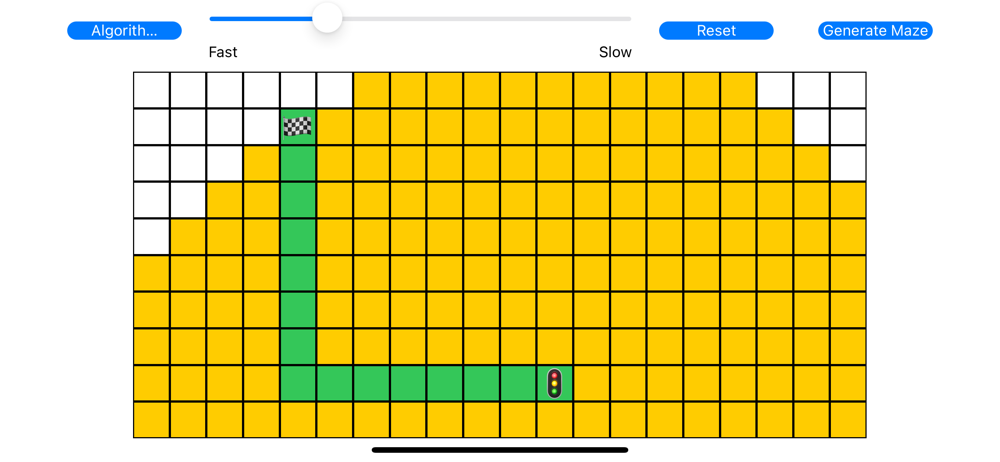1000x462 pixels.
Task: Click the green corner cell where path turns
Action: [298, 383]
